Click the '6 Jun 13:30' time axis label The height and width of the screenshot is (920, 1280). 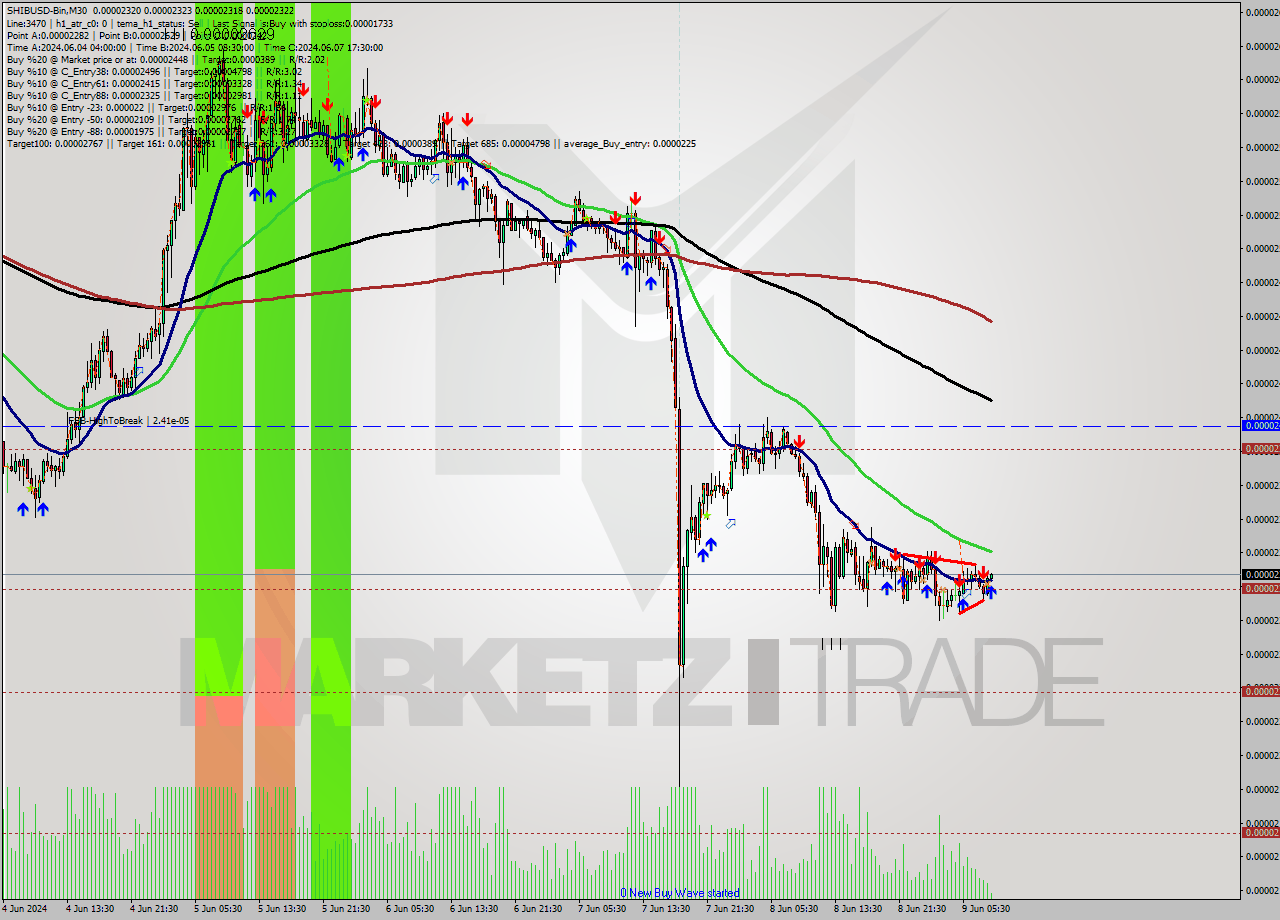[473, 909]
